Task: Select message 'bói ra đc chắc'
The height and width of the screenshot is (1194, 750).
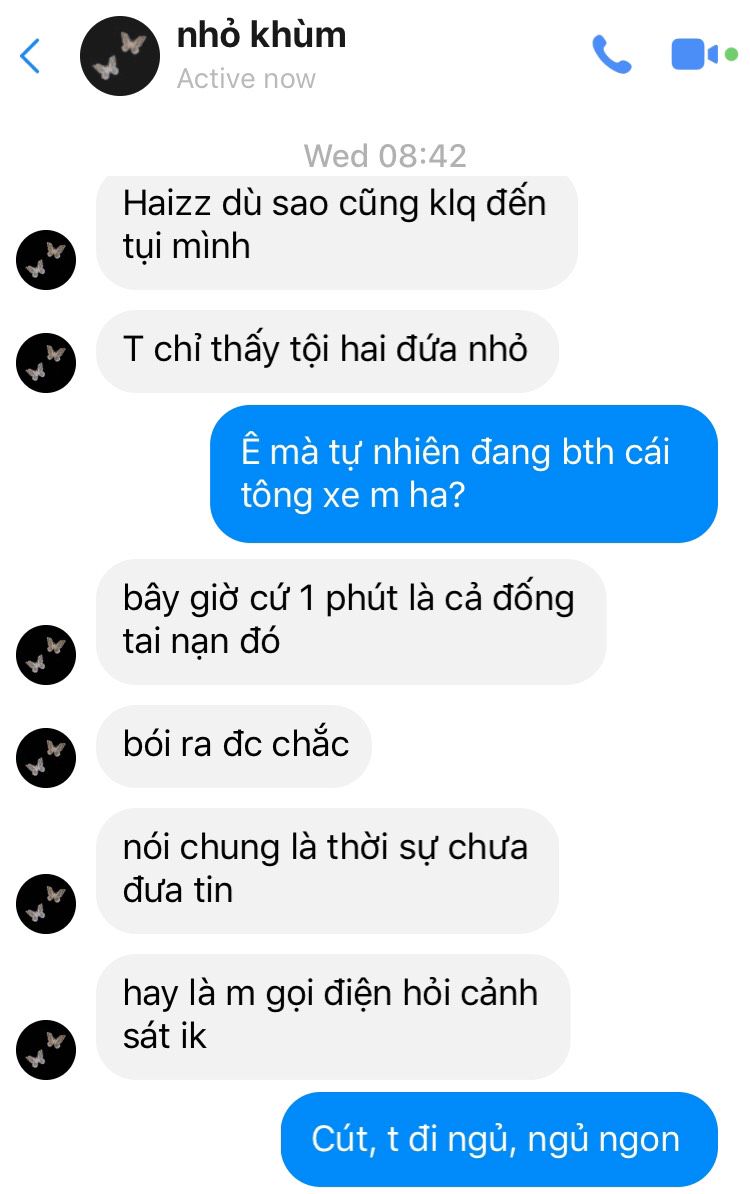Action: [234, 746]
